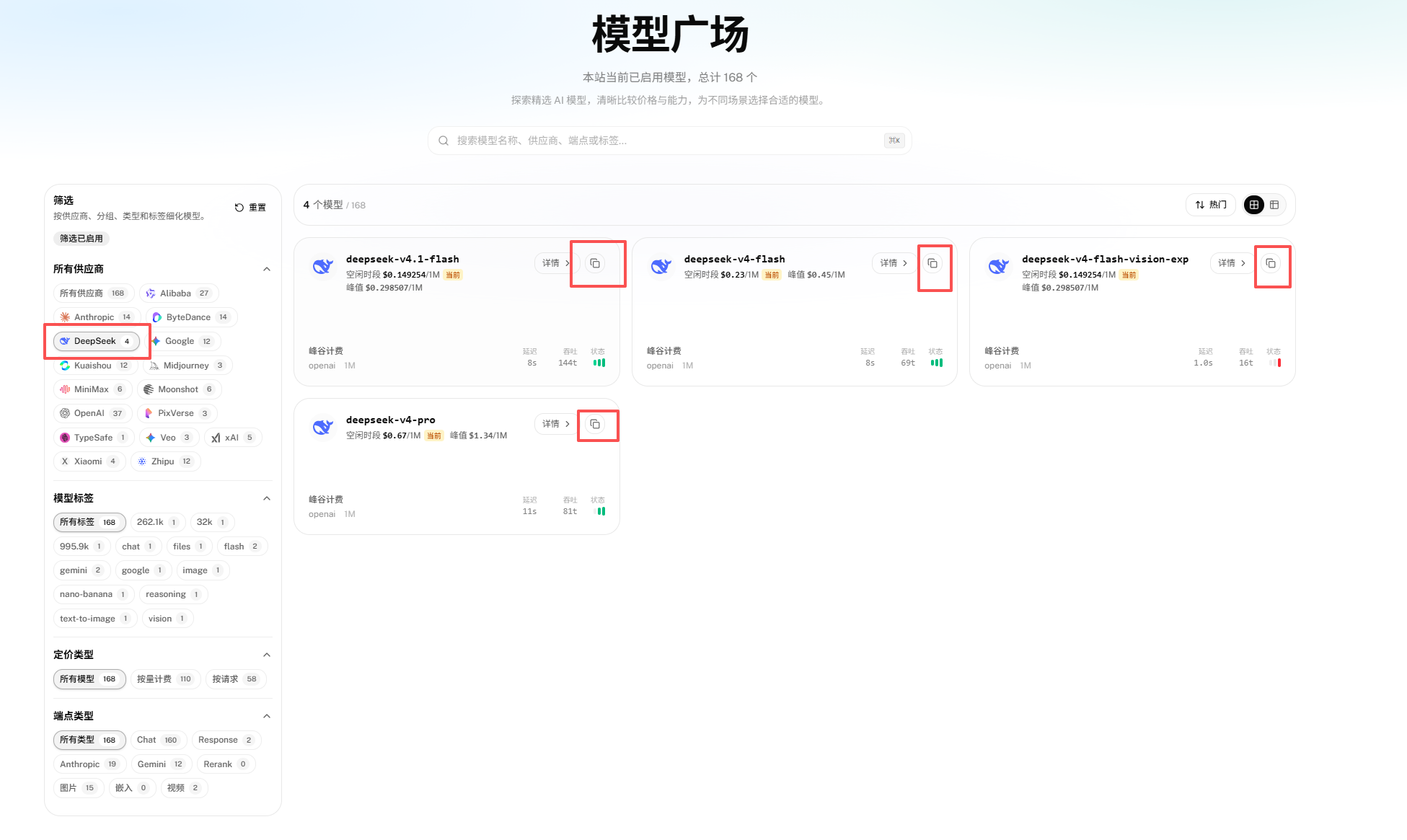
Task: Select the xAI supplier chip
Action: click(x=233, y=438)
